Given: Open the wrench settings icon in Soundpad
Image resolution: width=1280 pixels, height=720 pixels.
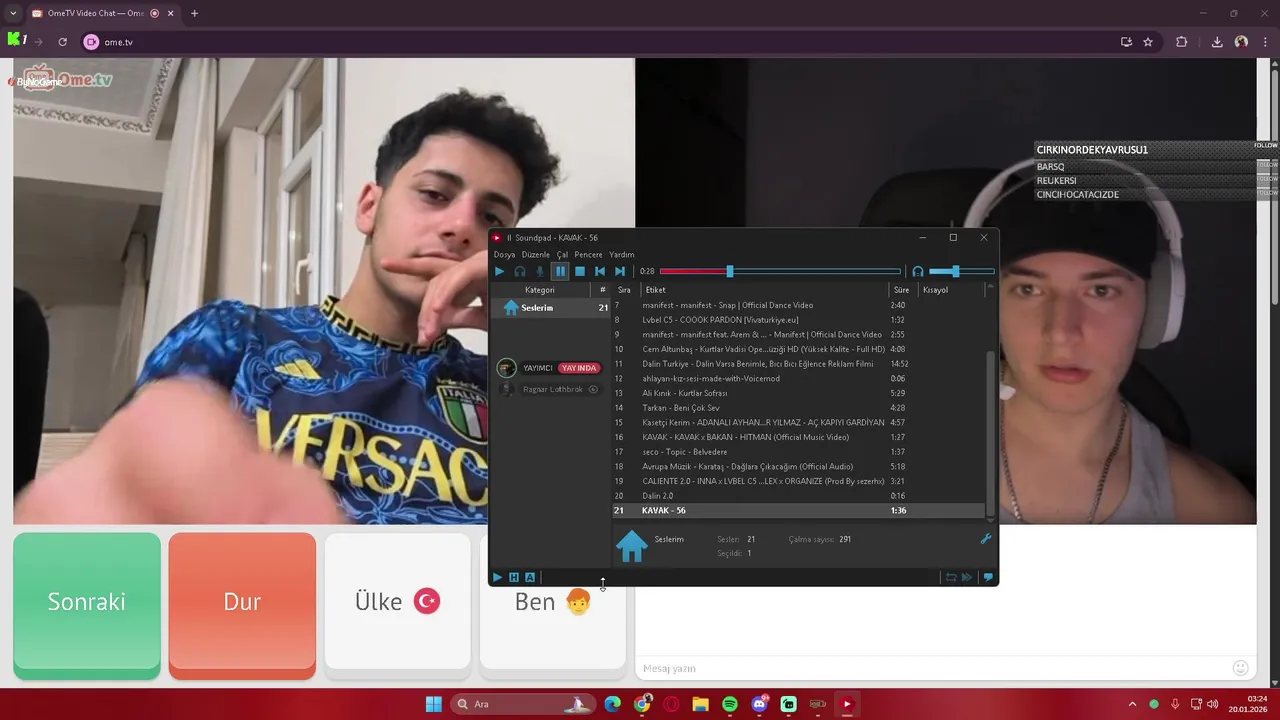Looking at the screenshot, I should (x=985, y=539).
